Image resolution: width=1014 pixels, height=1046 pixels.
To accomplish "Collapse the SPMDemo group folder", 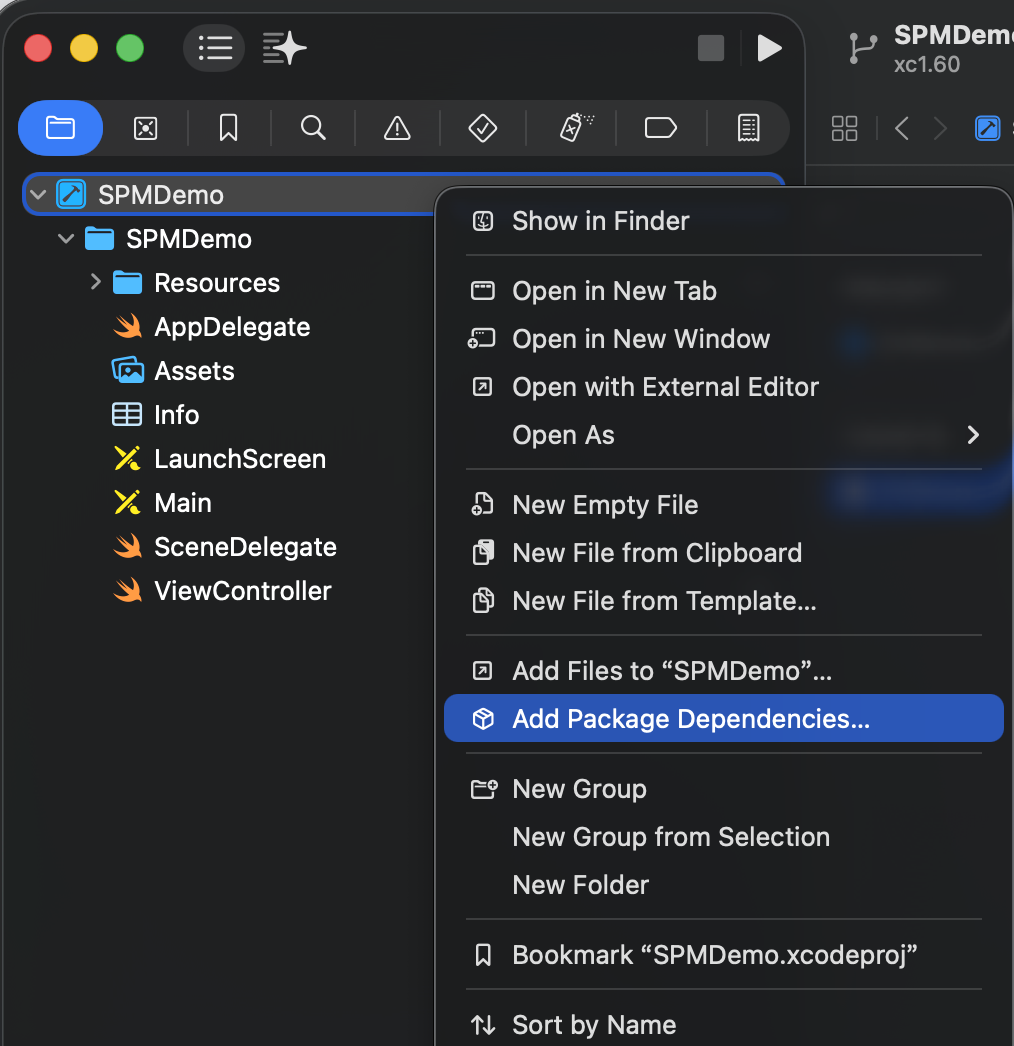I will pos(66,239).
